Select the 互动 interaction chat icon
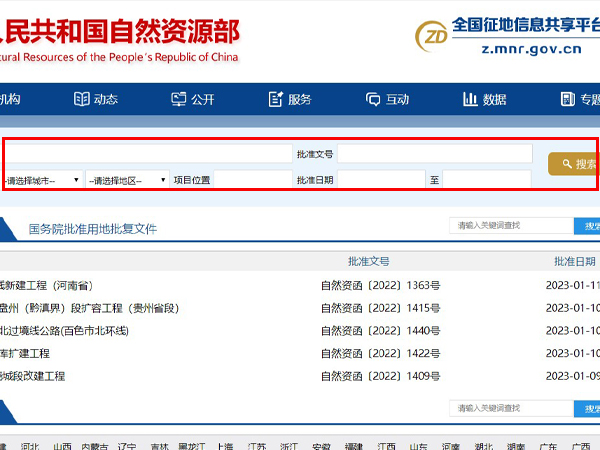Image resolution: width=600 pixels, height=450 pixels. [373, 99]
